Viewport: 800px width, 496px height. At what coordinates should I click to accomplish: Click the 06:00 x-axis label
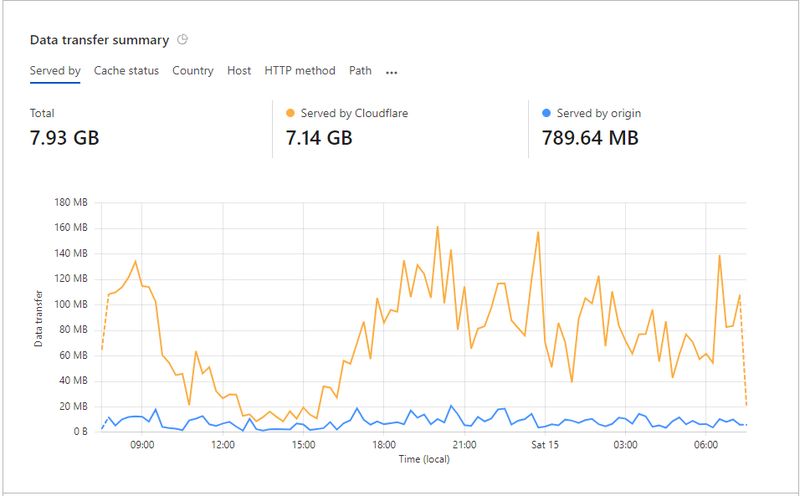(706, 444)
